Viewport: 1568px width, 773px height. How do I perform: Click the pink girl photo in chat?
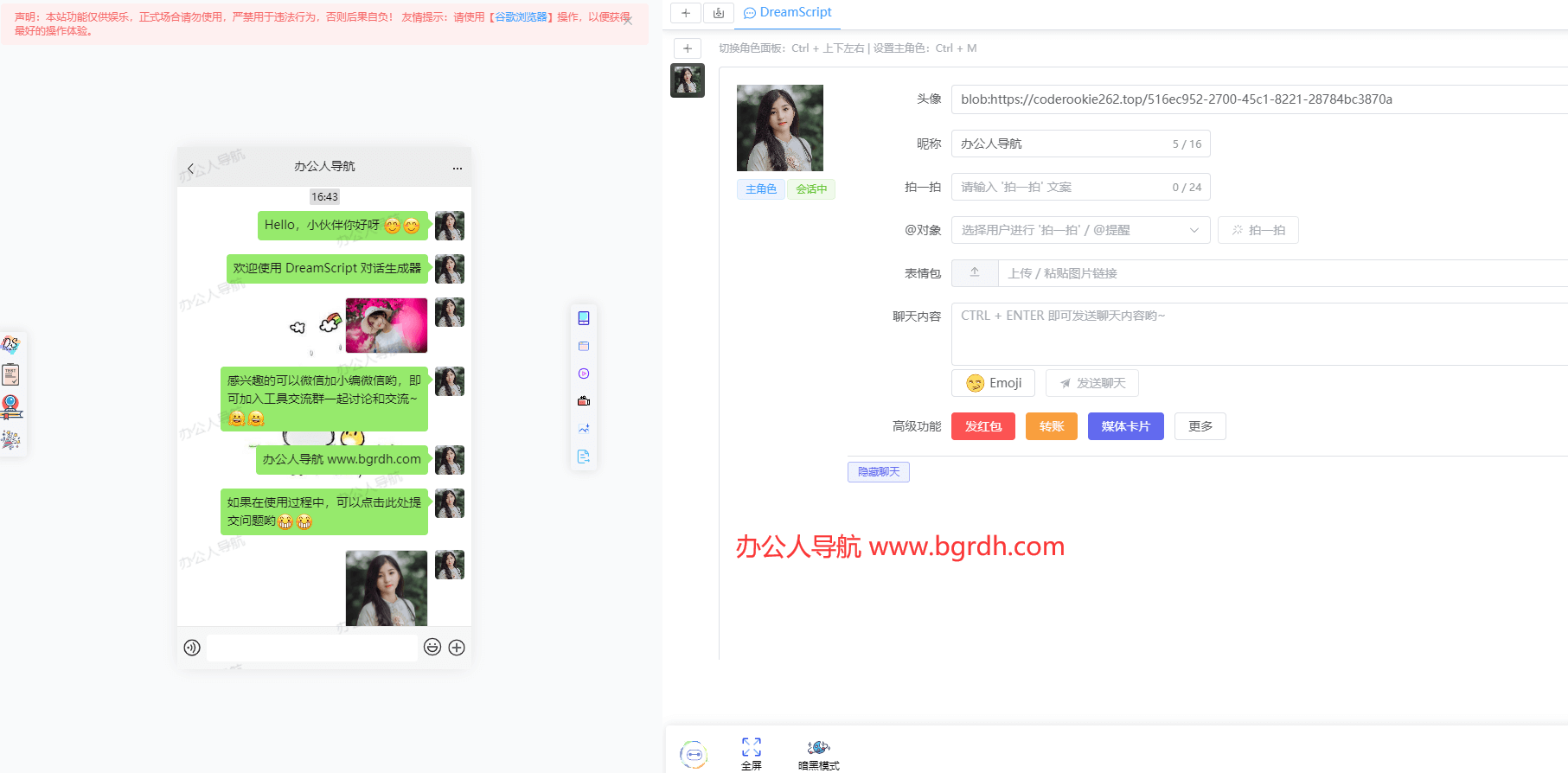387,325
